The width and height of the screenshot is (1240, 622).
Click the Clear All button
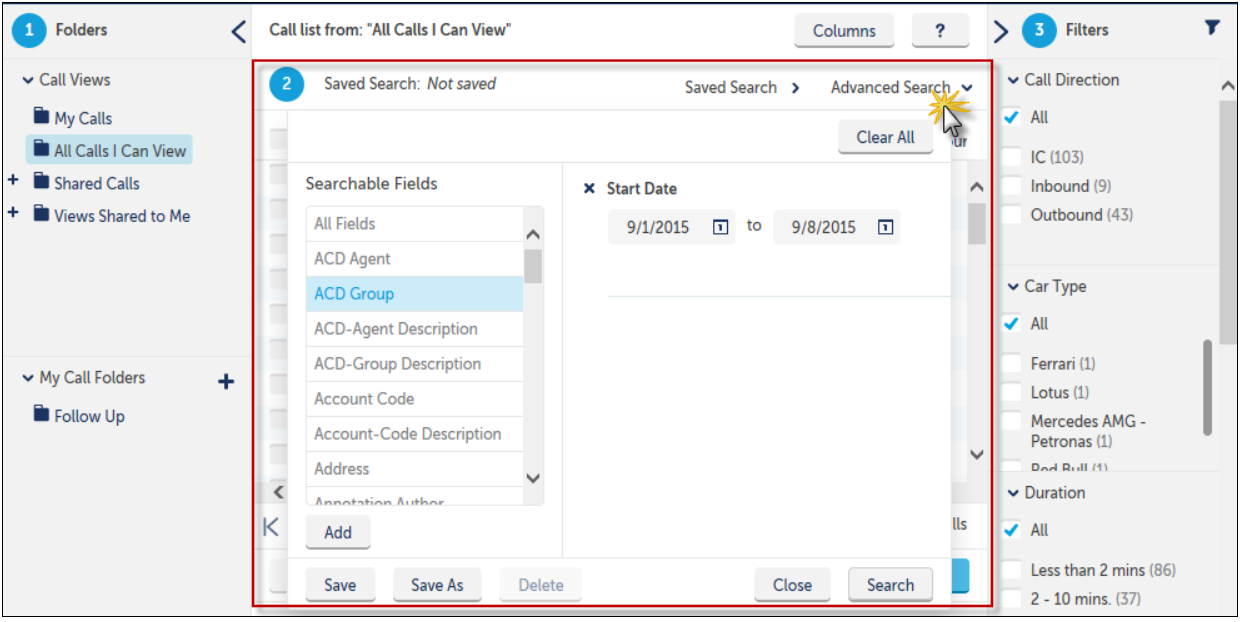coord(885,138)
